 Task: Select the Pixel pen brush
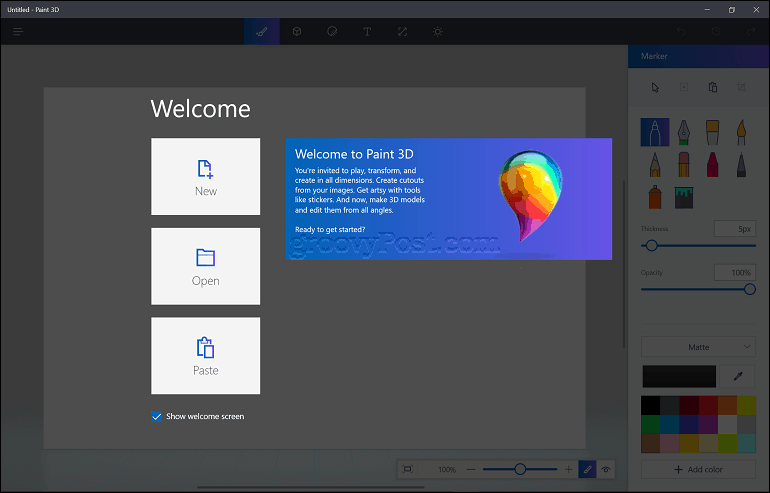click(x=742, y=164)
